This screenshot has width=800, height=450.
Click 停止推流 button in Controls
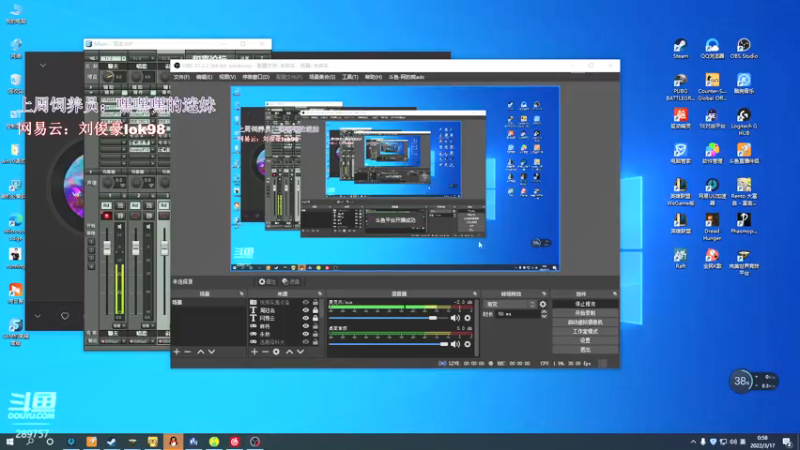(585, 304)
